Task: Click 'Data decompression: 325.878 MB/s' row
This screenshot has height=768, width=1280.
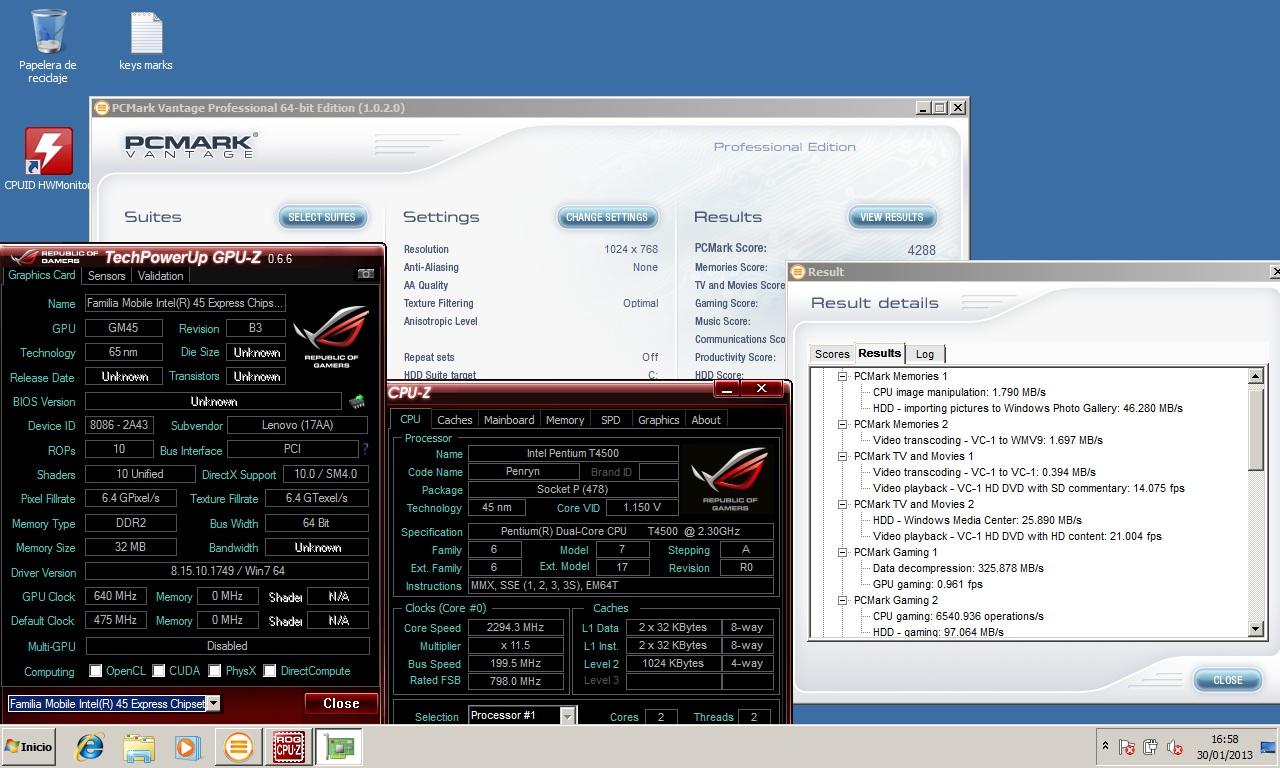Action: 958,568
